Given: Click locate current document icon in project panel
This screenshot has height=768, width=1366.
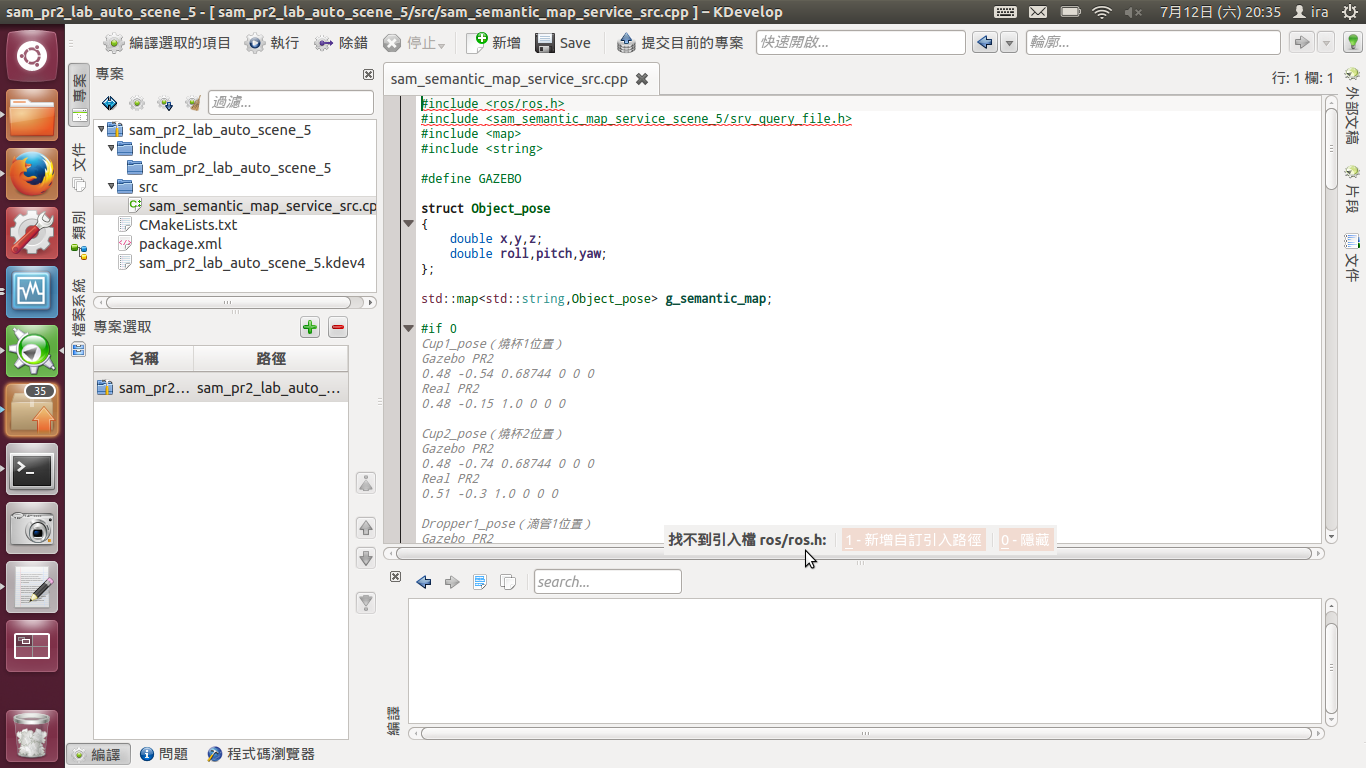Looking at the screenshot, I should point(109,103).
